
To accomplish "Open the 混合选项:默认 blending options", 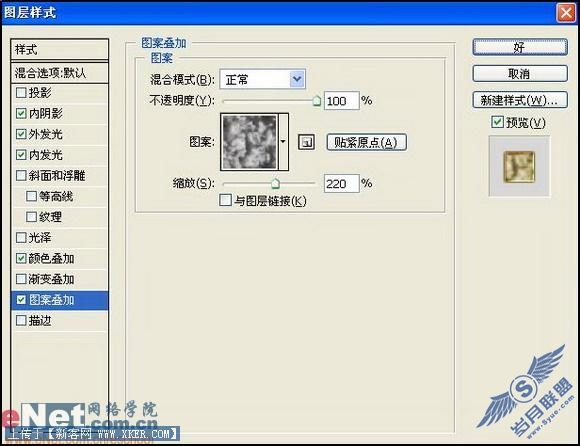I will coord(60,73).
